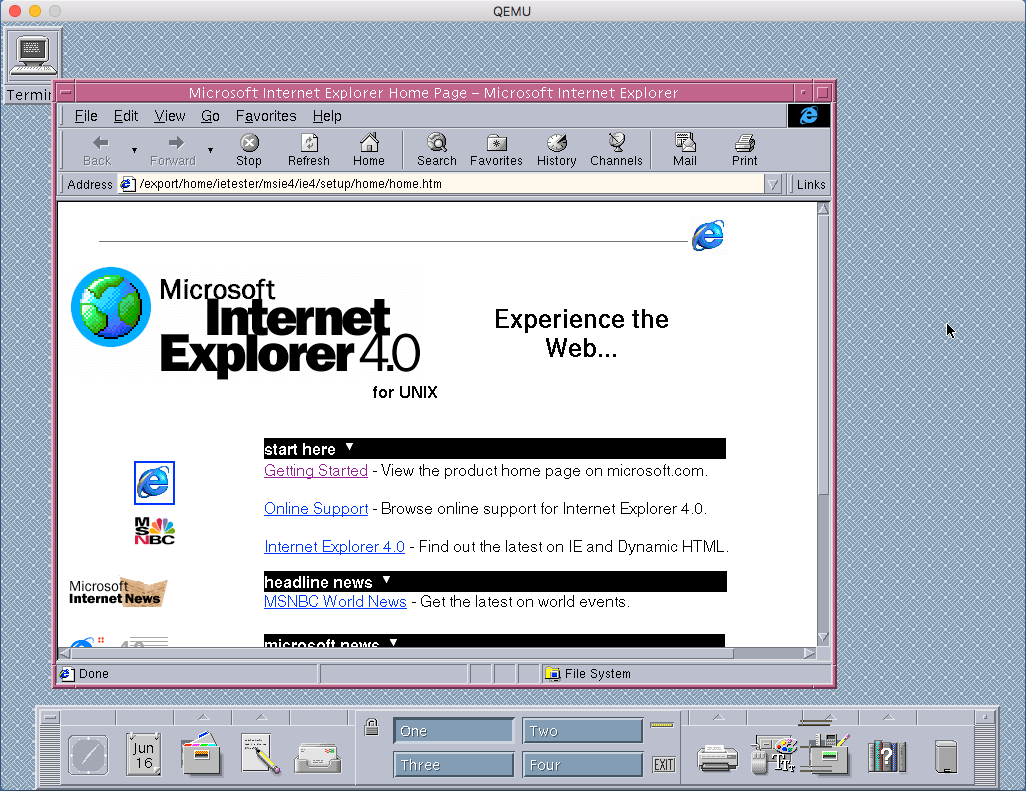Image resolution: width=1026 pixels, height=791 pixels.
Task: Open the Application Manager icon
Action: point(828,754)
